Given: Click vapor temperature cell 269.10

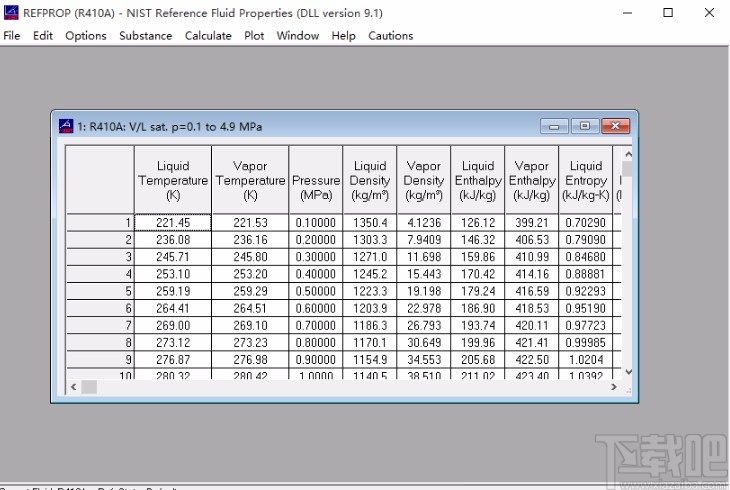Looking at the screenshot, I should [x=250, y=325].
